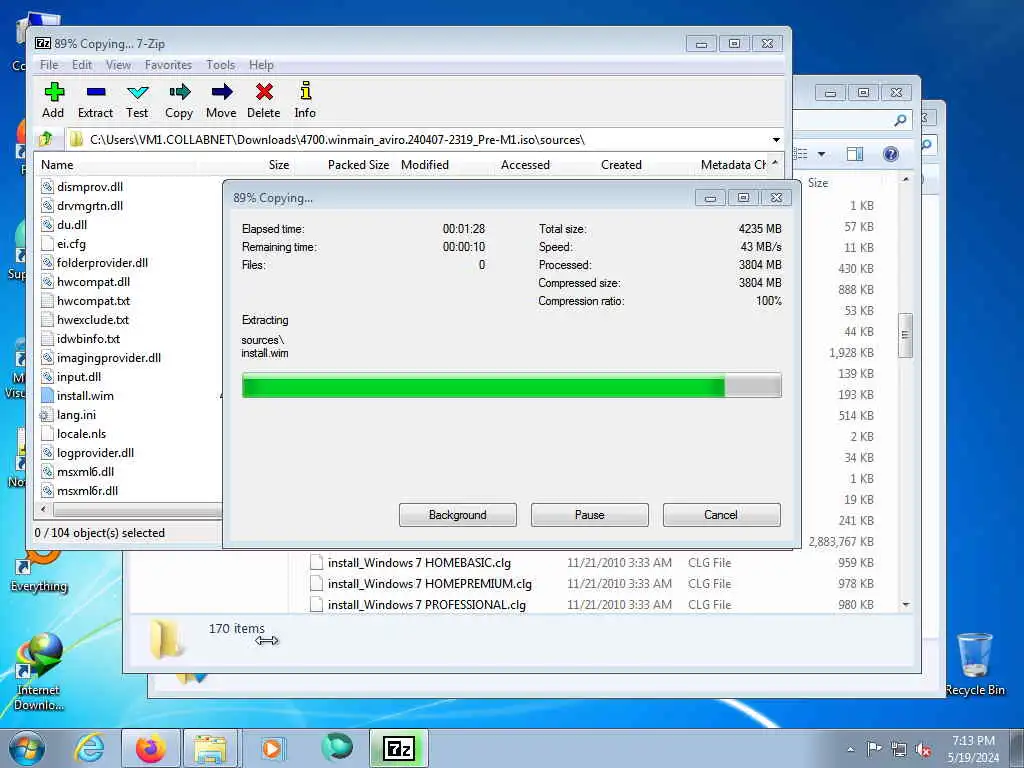
Task: Sort by the Name column header
Action: click(57, 165)
